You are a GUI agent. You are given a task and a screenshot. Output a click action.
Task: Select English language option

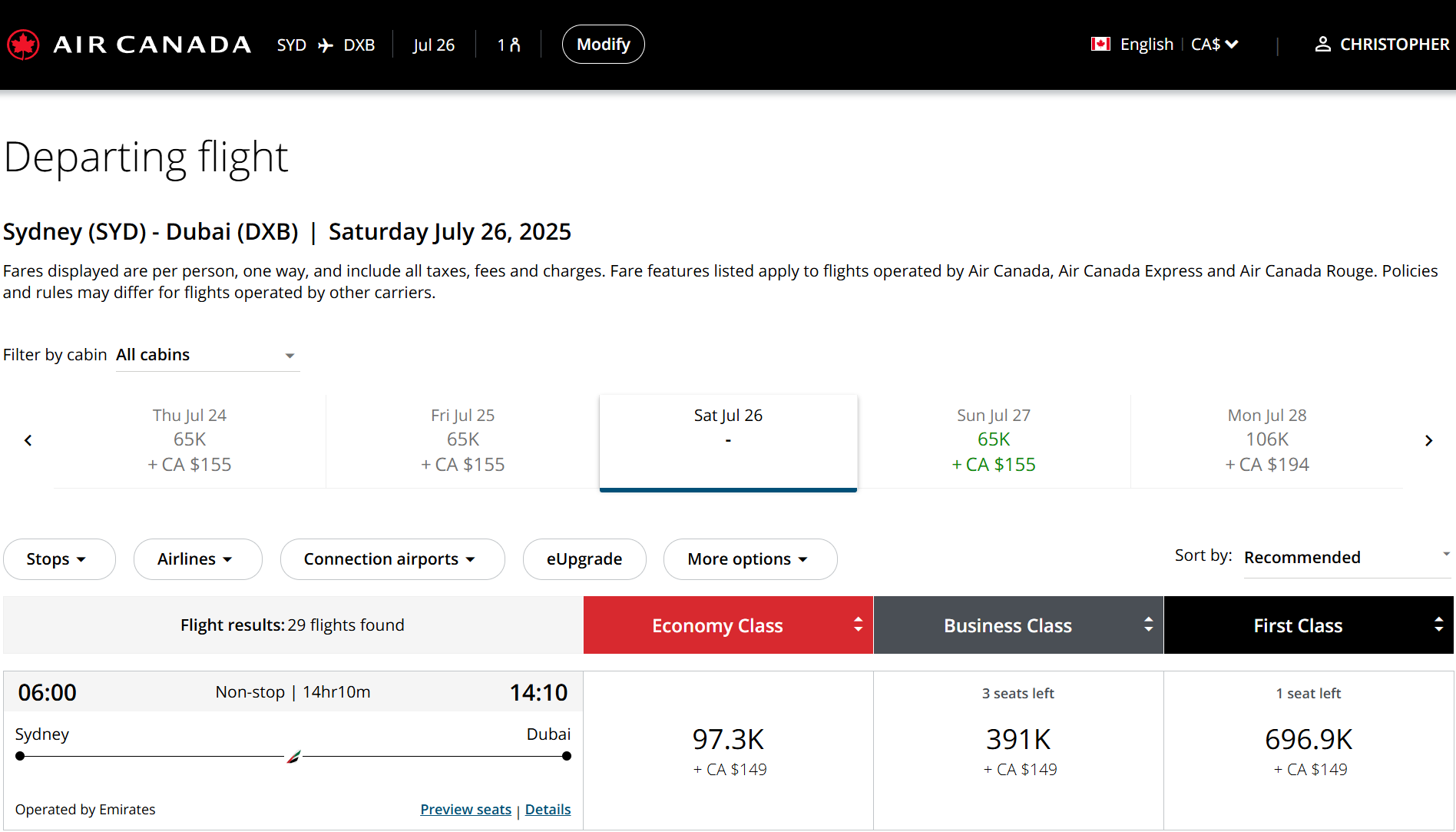tap(1147, 45)
